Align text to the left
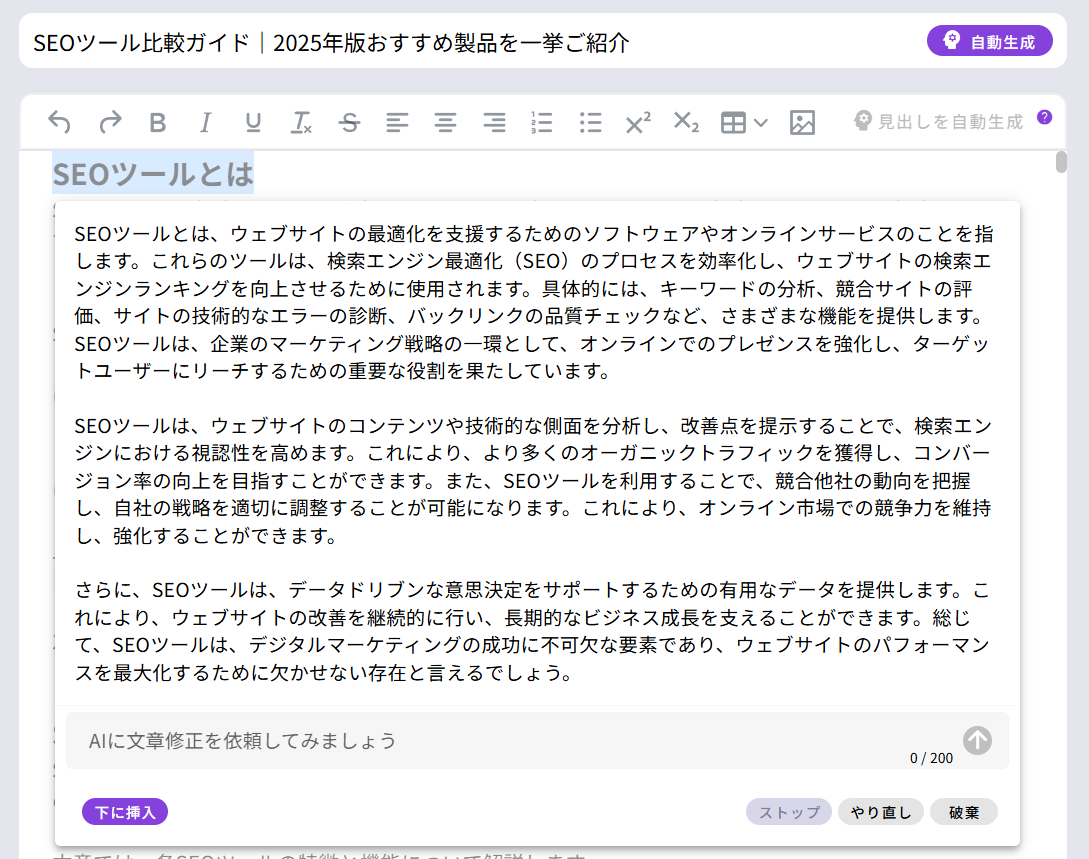This screenshot has width=1089, height=859. tap(397, 122)
